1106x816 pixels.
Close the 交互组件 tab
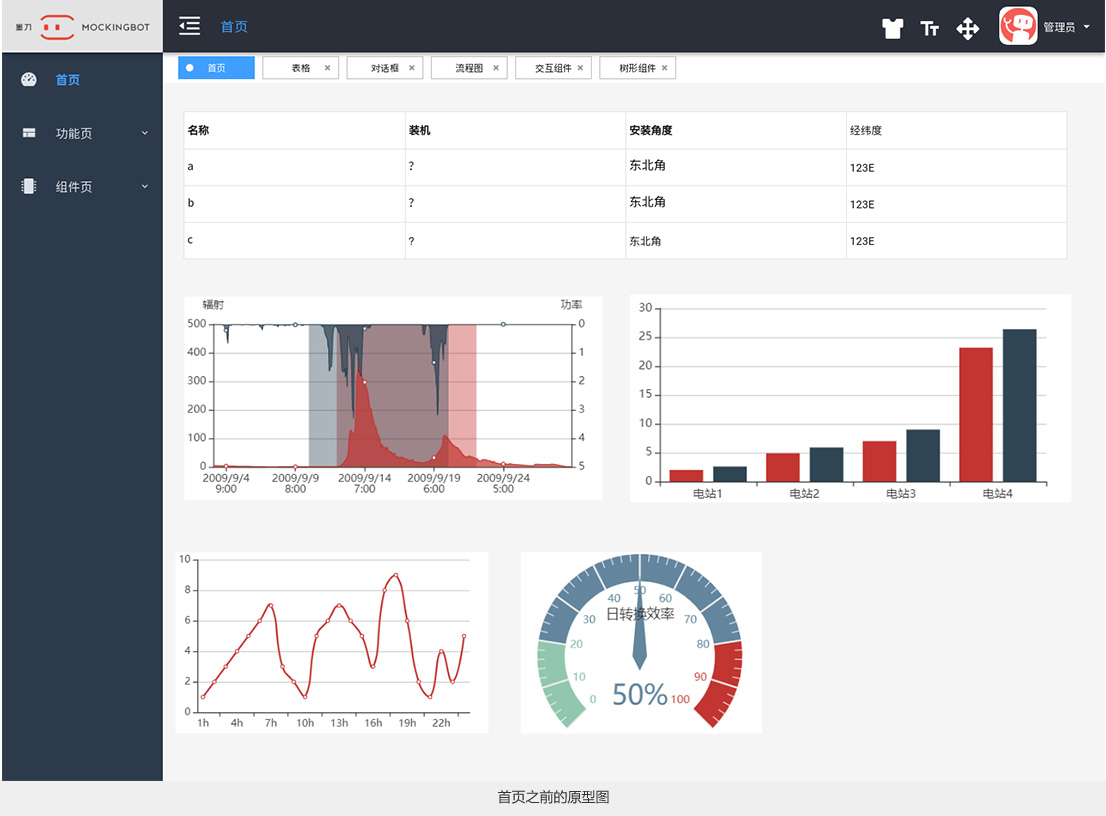[581, 68]
